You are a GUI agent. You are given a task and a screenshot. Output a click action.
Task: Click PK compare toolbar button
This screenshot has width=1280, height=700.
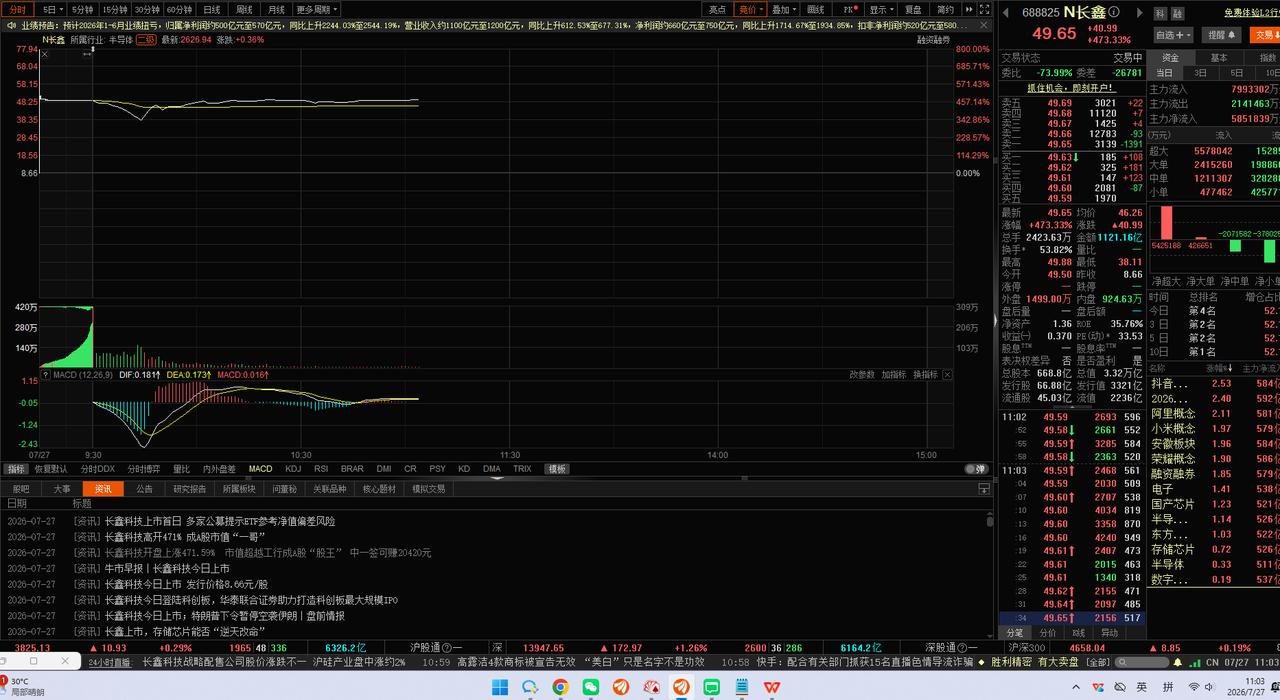(849, 9)
